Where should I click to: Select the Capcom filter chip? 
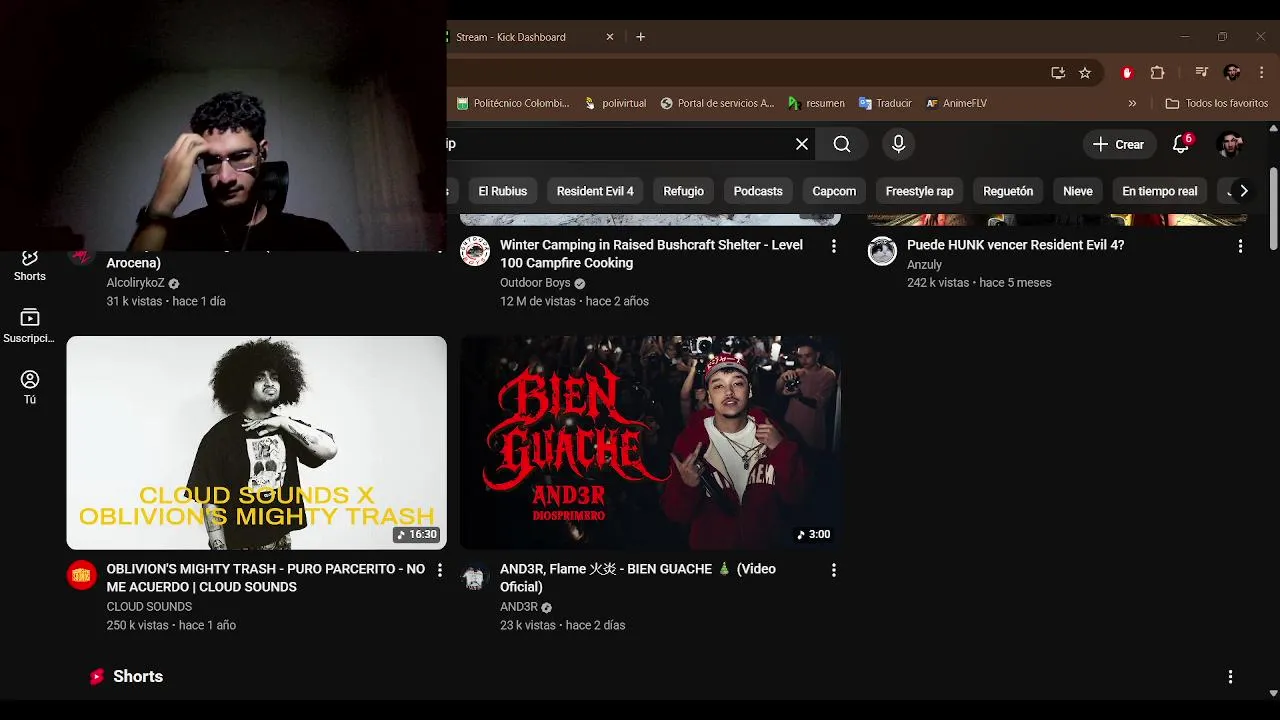coord(834,191)
